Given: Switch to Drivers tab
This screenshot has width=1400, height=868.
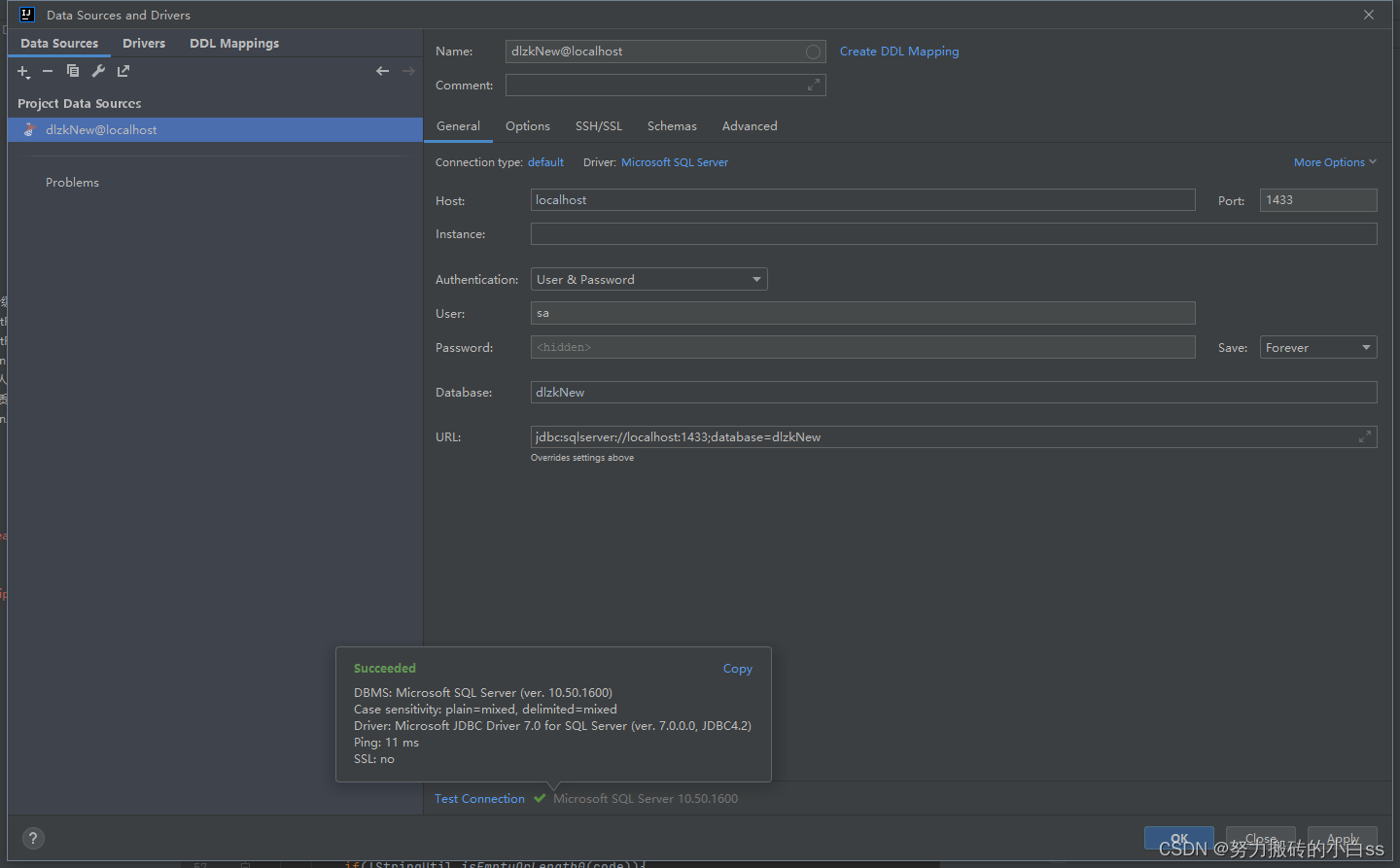Looking at the screenshot, I should point(144,44).
